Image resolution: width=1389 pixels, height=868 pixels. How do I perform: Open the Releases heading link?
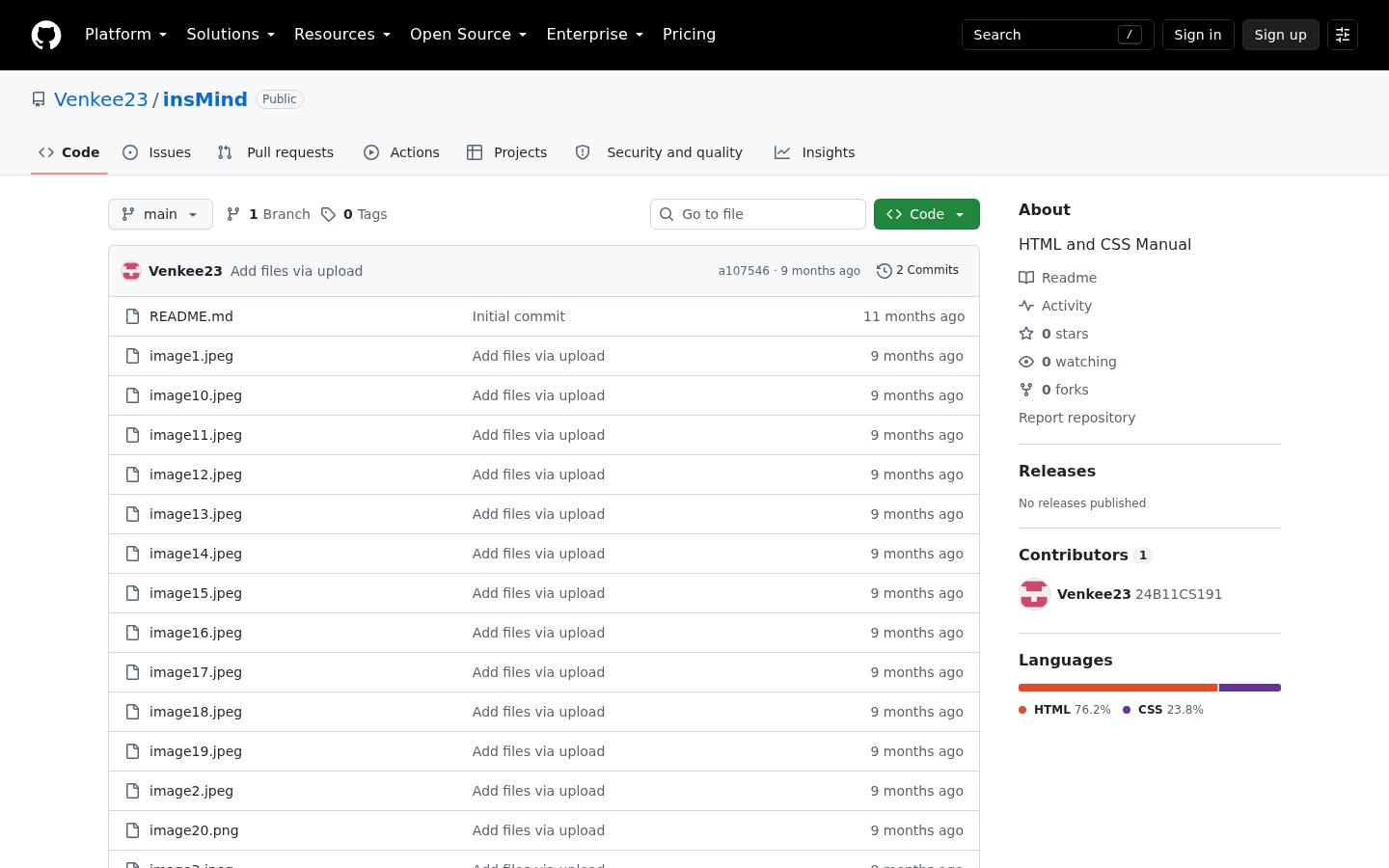coord(1057,471)
